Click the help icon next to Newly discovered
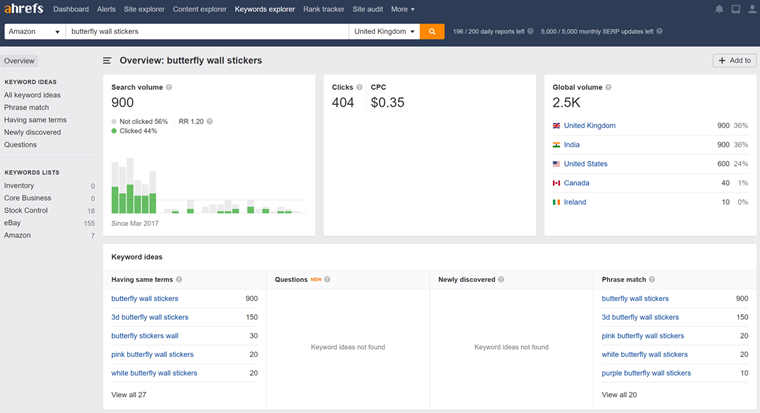Viewport: 760px width, 413px height. [501, 279]
